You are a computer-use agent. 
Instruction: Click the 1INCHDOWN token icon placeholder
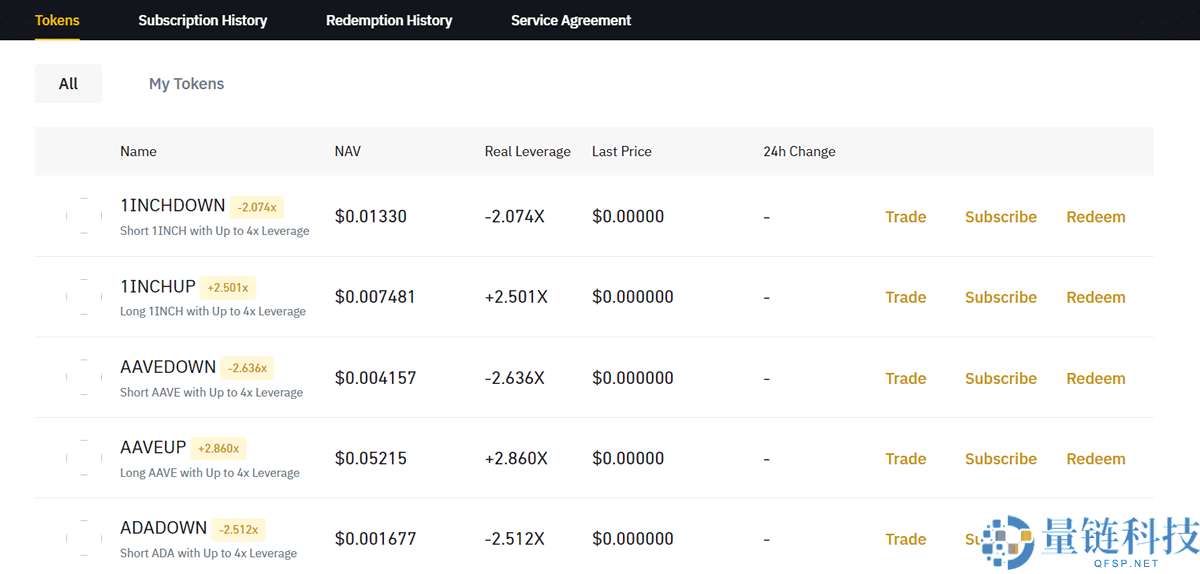pyautogui.click(x=84, y=216)
